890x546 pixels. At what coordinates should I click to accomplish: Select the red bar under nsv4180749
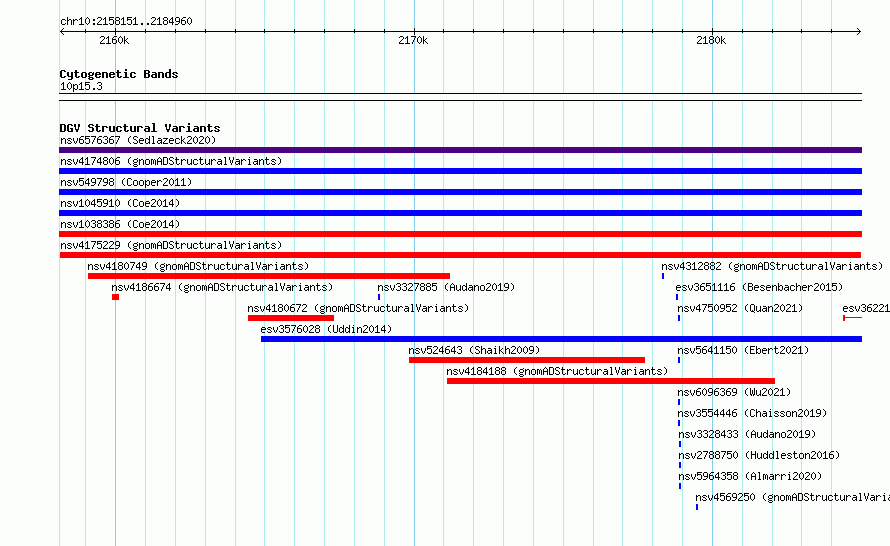point(268,276)
